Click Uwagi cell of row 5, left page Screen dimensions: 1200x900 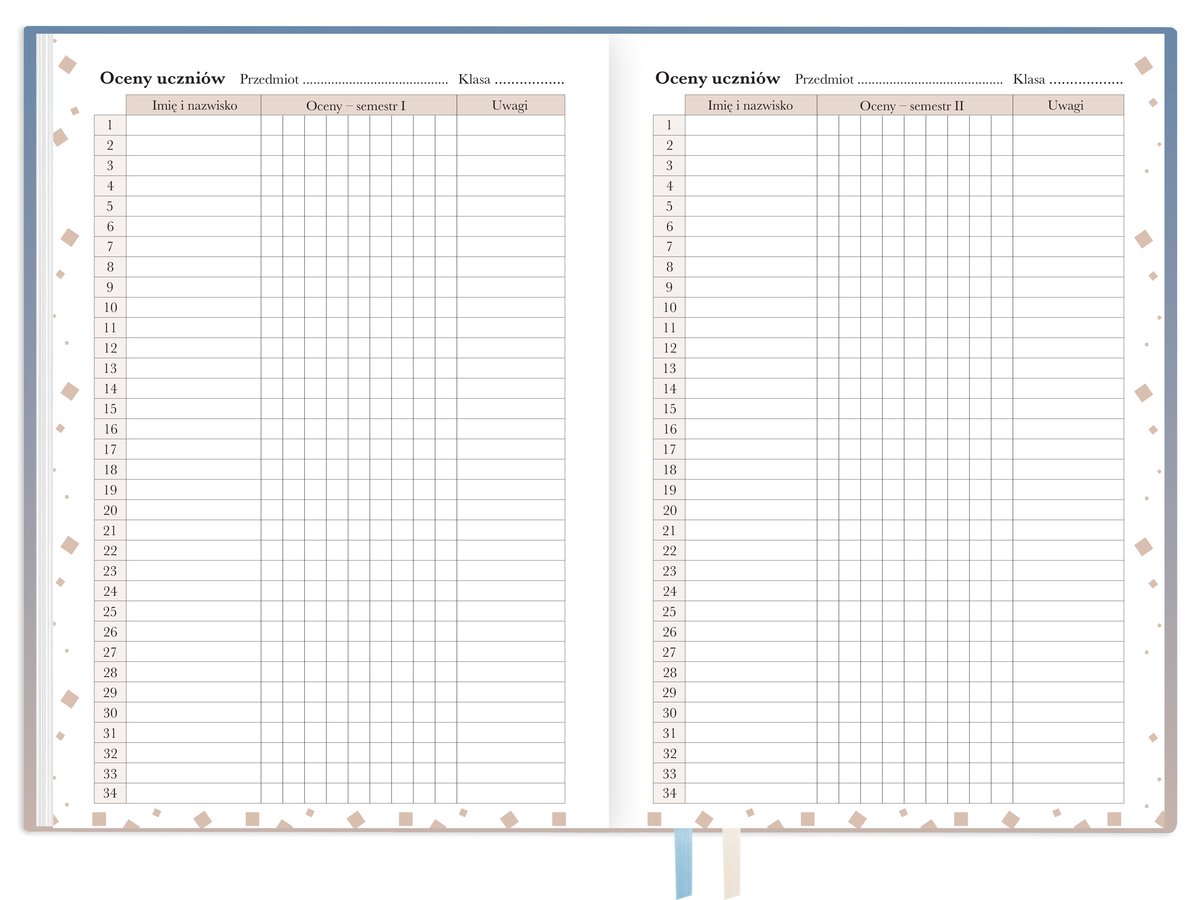[x=510, y=206]
